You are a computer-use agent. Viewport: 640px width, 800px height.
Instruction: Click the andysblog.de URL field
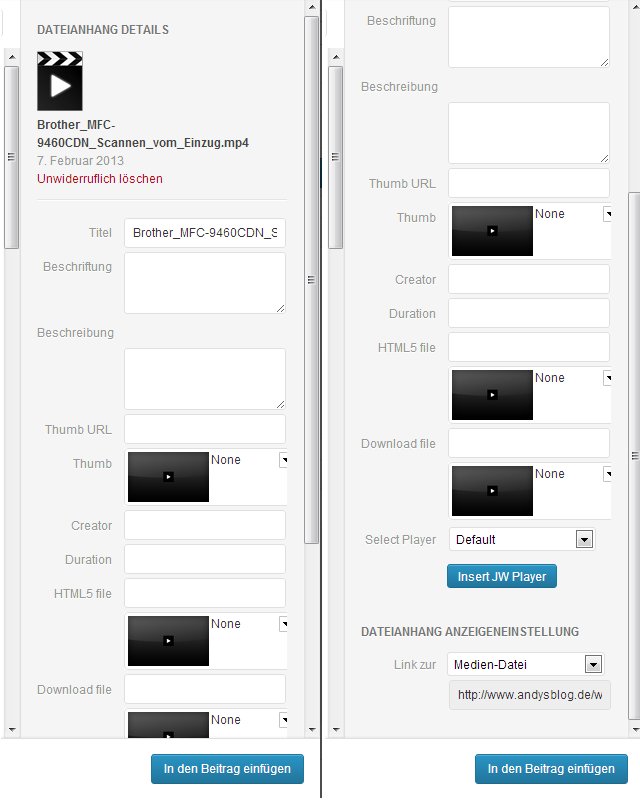click(x=529, y=695)
